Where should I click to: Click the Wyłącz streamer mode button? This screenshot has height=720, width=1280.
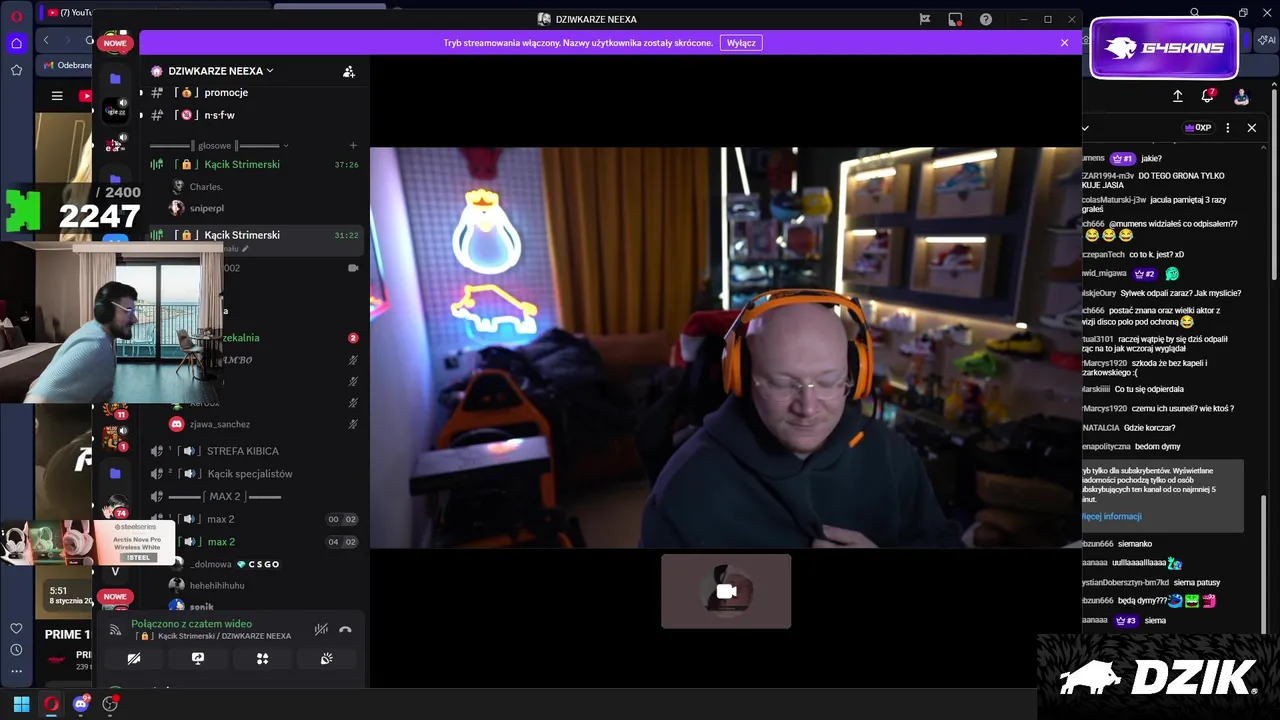pos(741,43)
